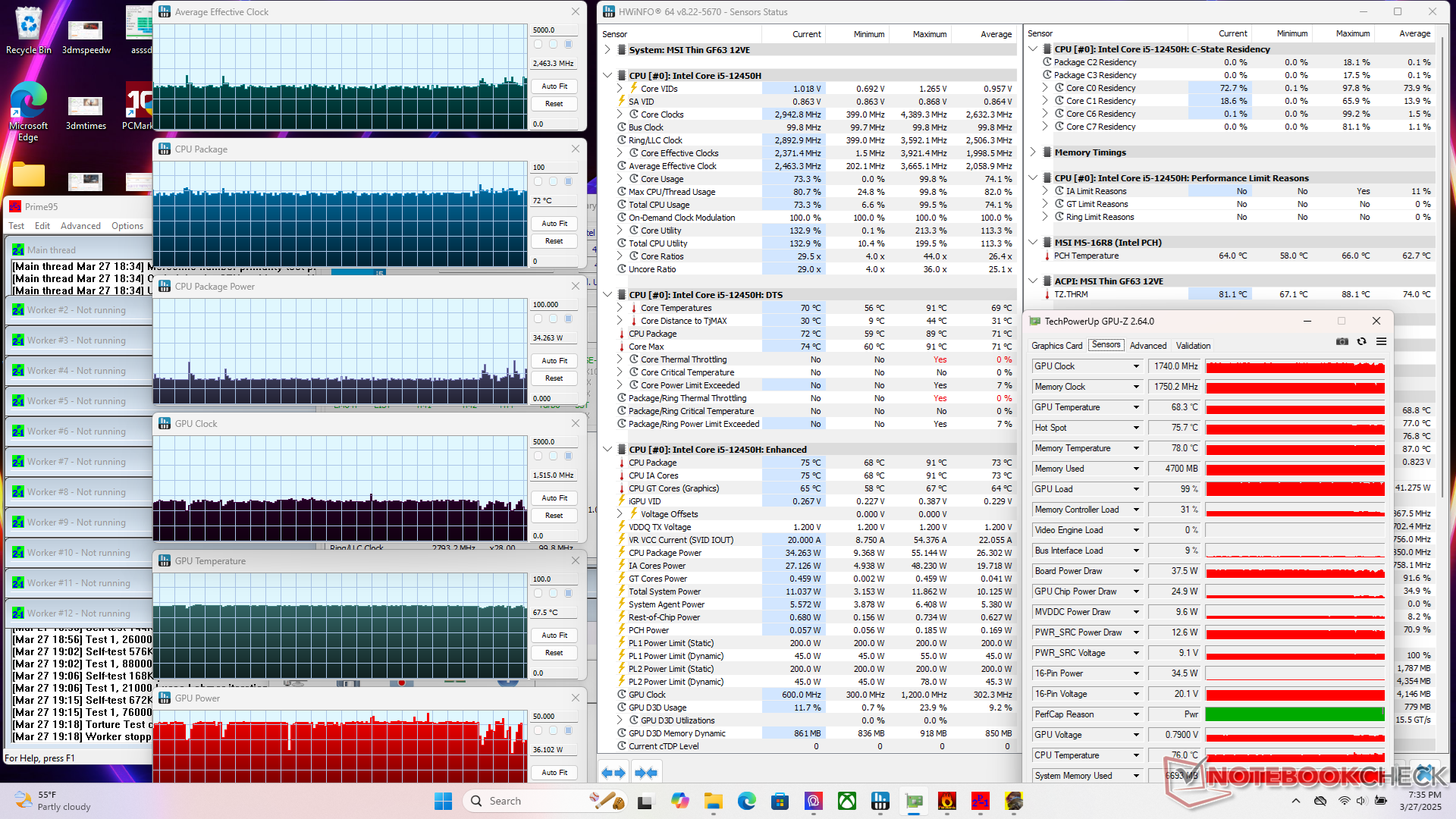Click Reset in Average Effective Clock graph

tap(554, 104)
